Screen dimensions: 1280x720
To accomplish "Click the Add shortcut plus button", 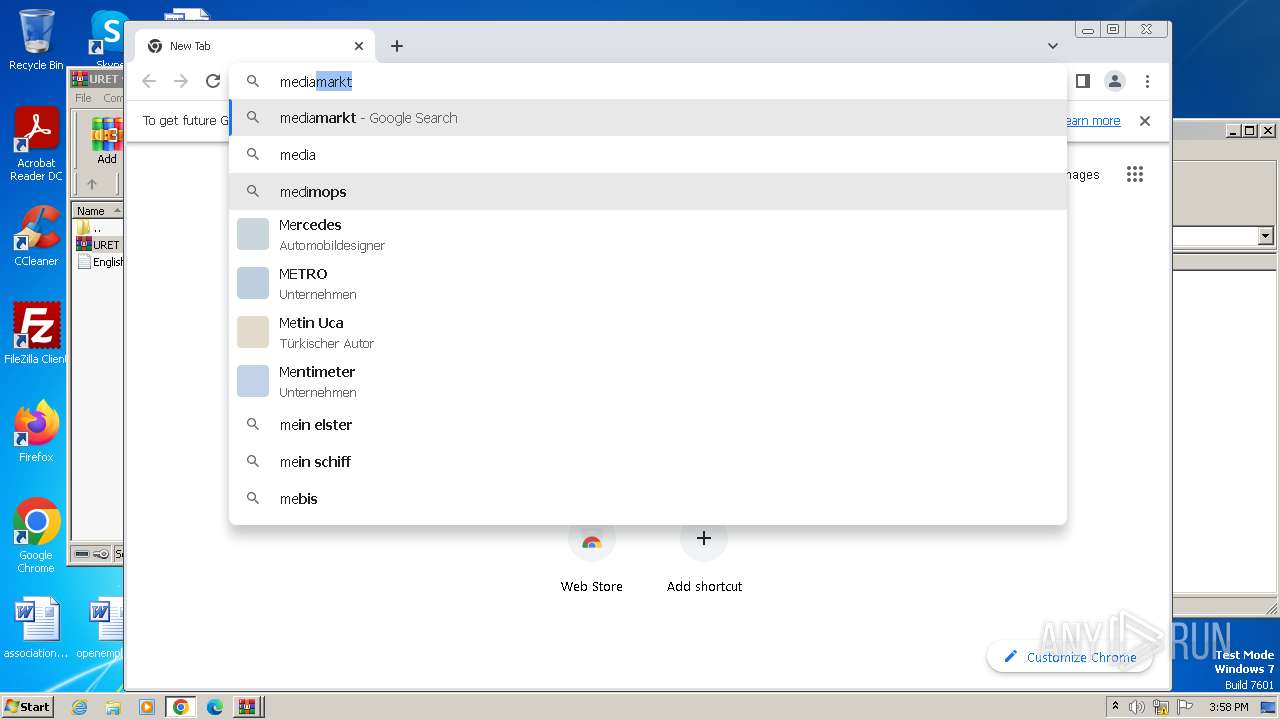I will point(704,538).
